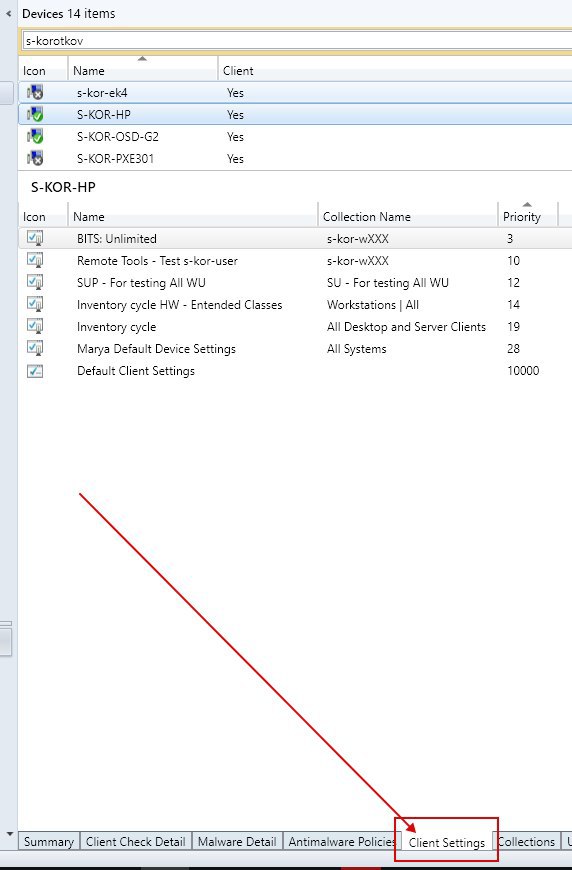Focus the search box containing s-korotkov
The width and height of the screenshot is (572, 870).
click(297, 41)
